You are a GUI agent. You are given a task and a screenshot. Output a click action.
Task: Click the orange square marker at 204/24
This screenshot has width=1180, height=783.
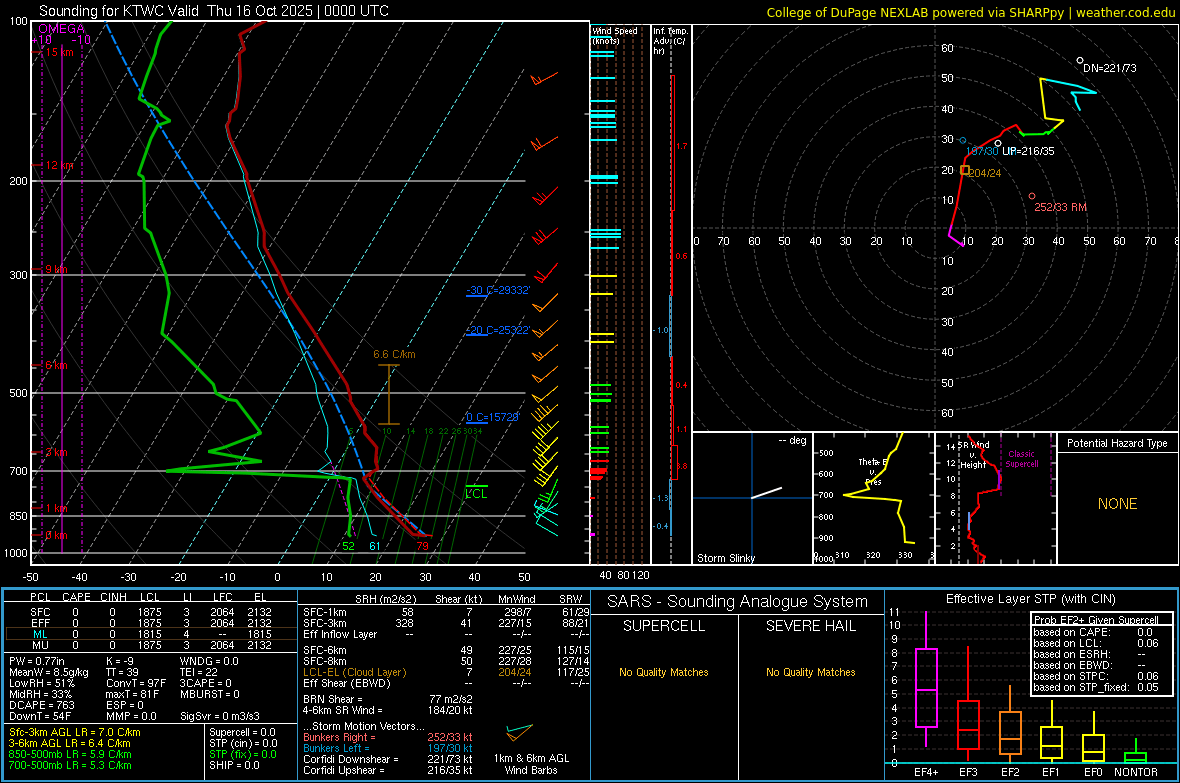tap(965, 170)
